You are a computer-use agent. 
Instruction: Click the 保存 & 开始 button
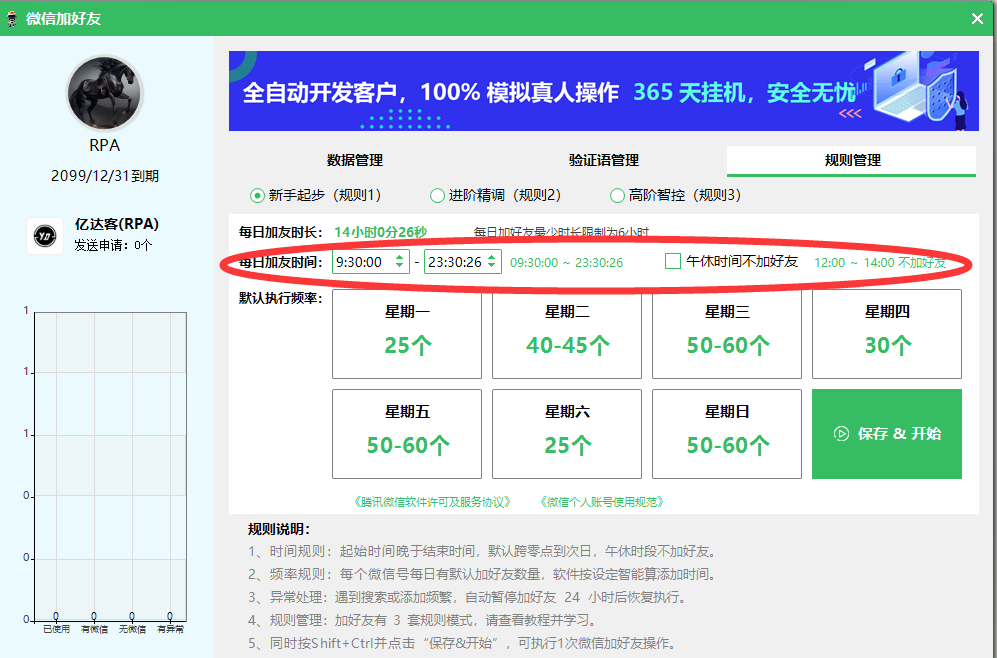887,434
